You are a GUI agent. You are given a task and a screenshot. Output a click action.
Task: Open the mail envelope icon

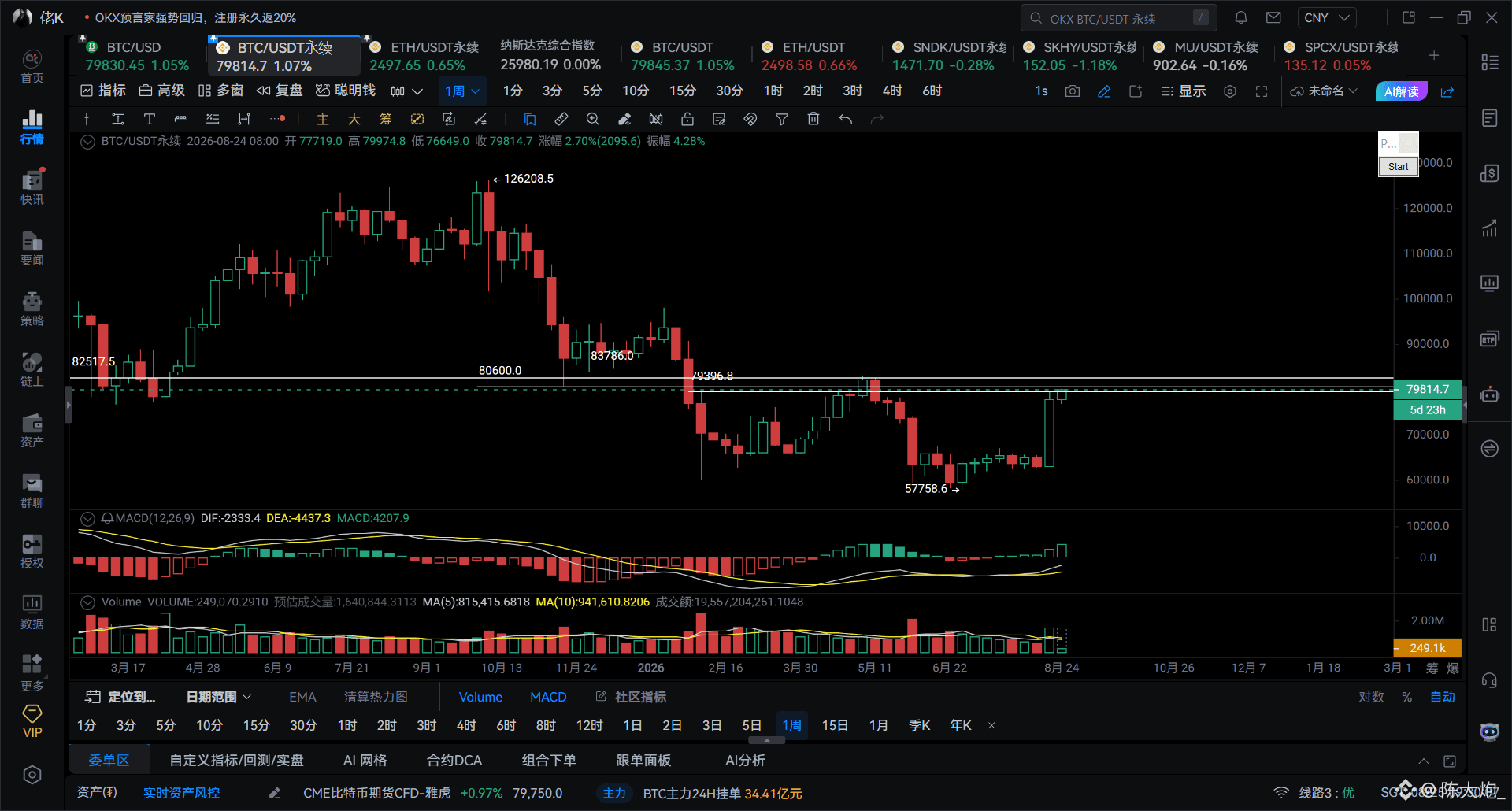click(1273, 17)
